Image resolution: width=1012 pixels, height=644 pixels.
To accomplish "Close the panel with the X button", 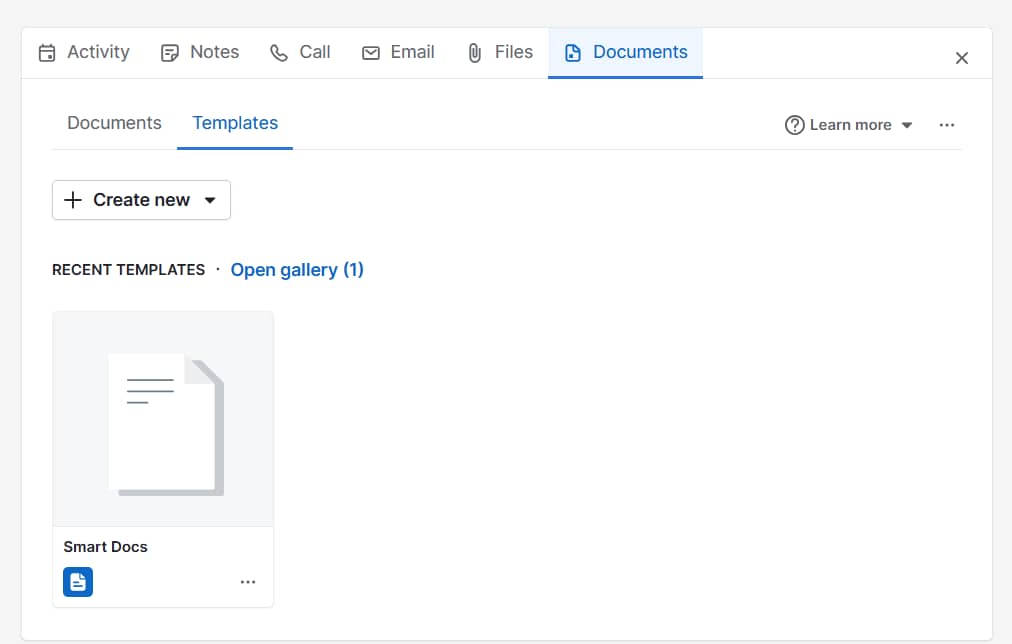I will coord(962,58).
